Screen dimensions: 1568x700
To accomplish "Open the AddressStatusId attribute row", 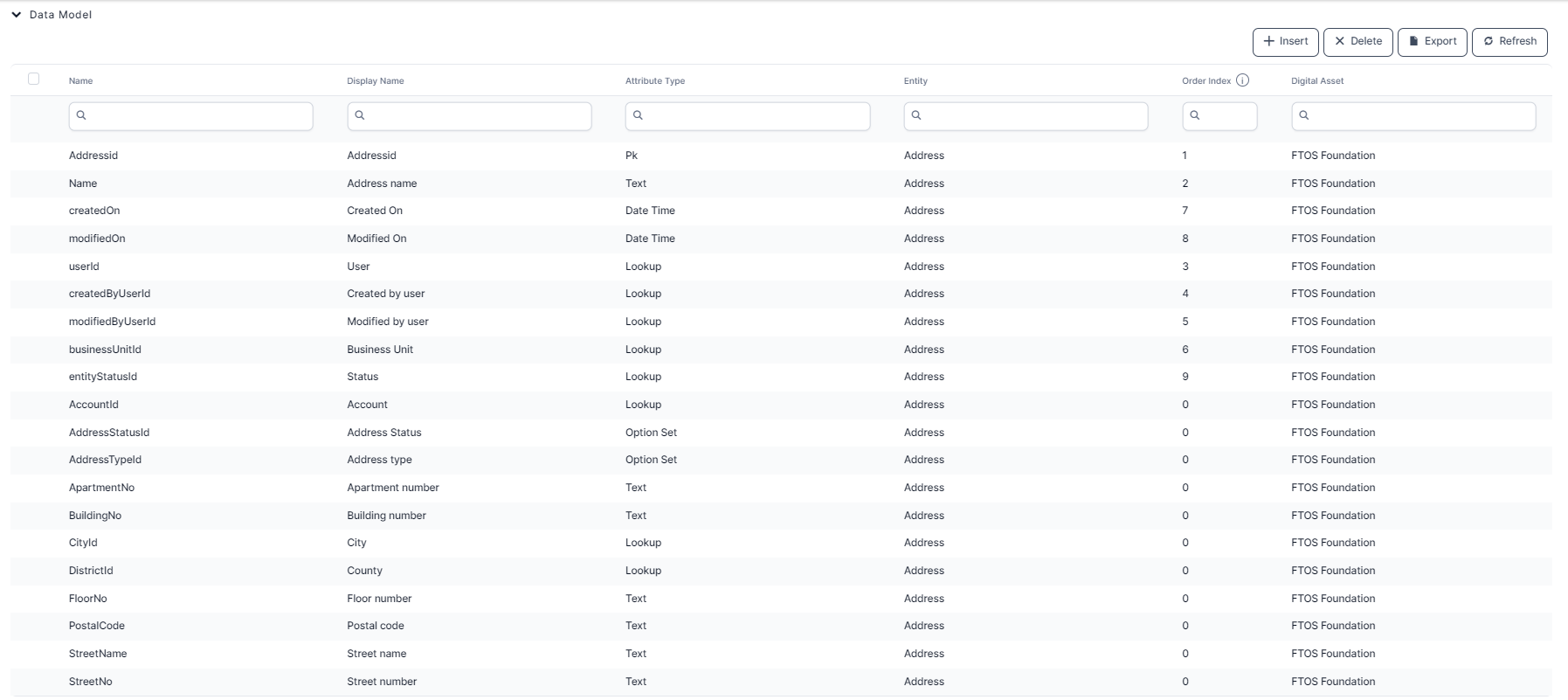I will coord(109,433).
